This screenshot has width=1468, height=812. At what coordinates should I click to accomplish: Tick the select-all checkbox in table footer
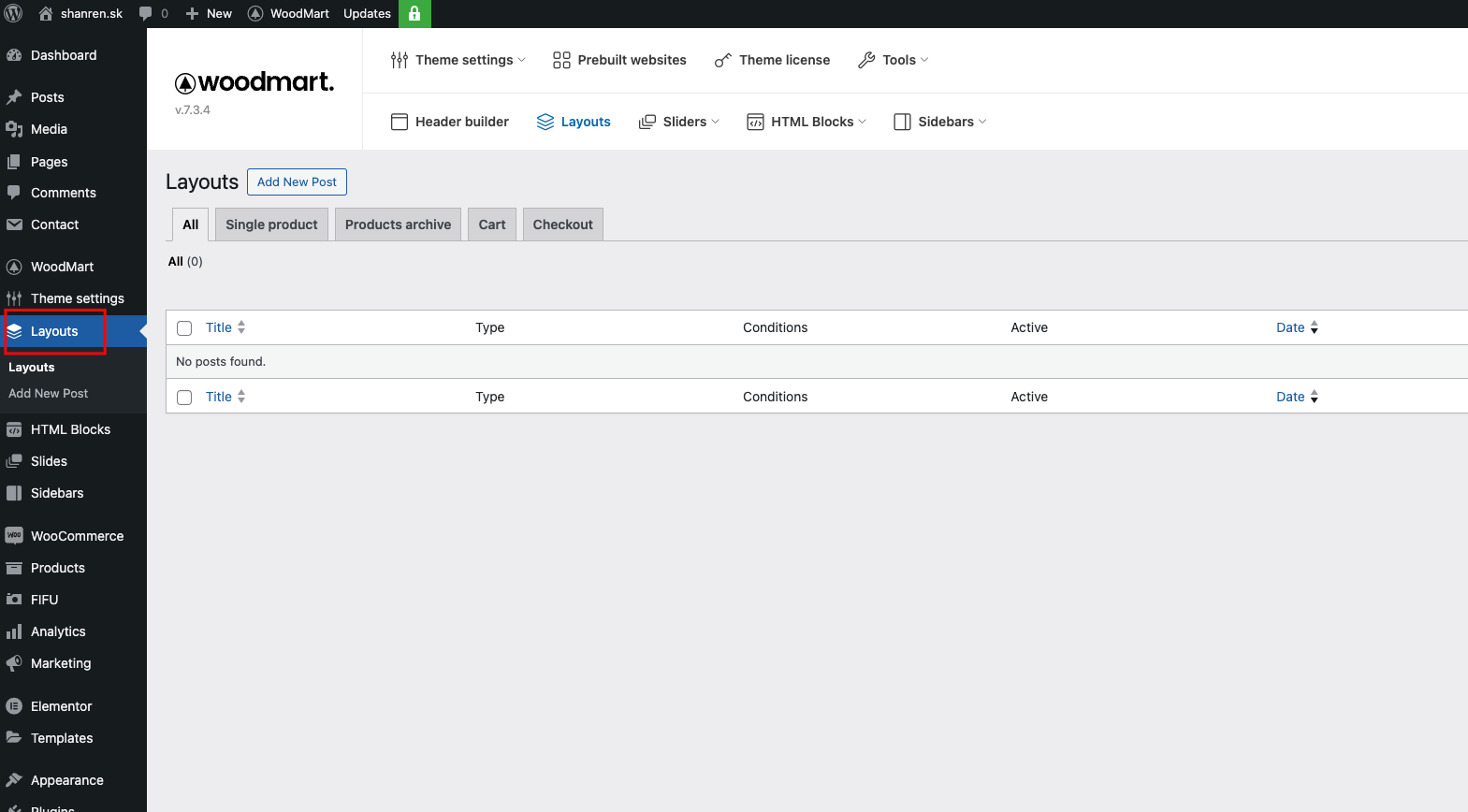tap(184, 398)
